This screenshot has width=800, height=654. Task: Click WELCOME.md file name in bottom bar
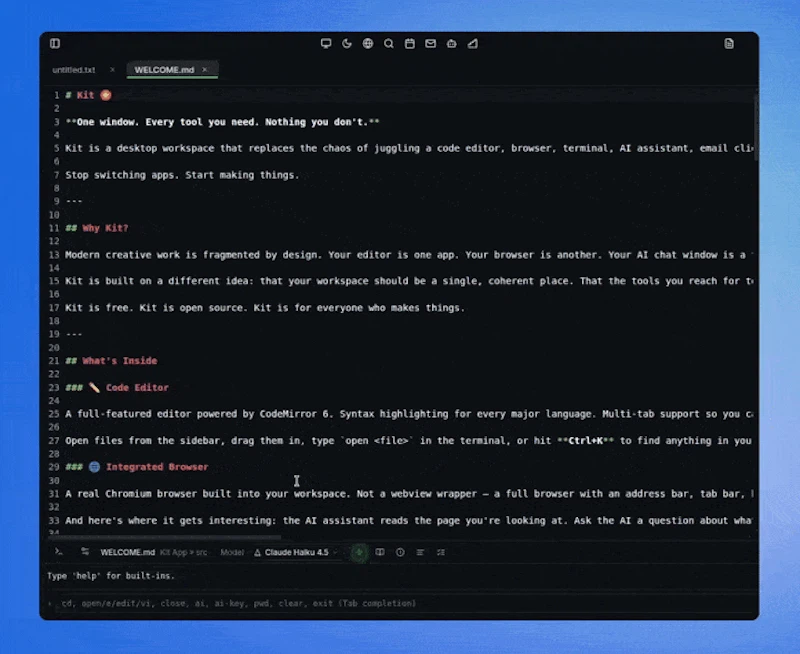[x=128, y=552]
